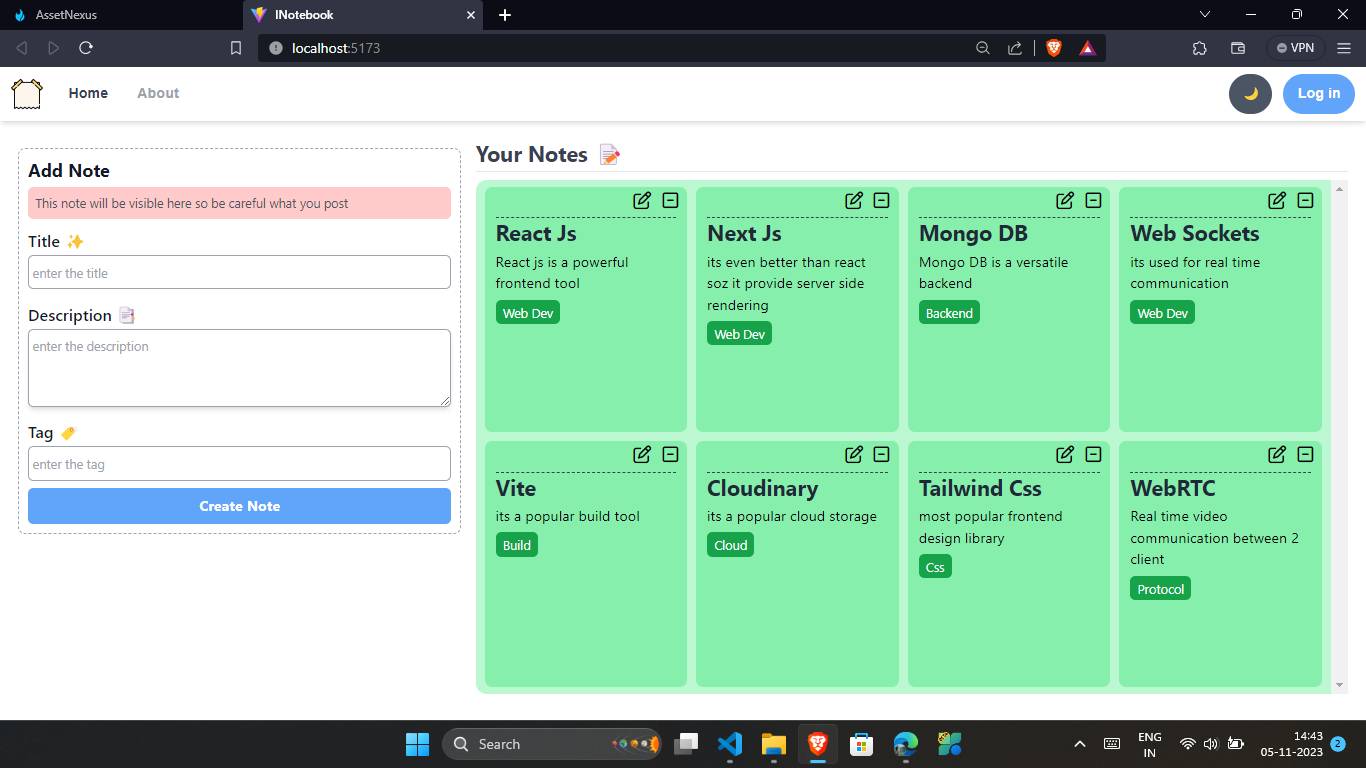Close the INotebook tab
Screen dimensions: 1366x768
coord(471,15)
